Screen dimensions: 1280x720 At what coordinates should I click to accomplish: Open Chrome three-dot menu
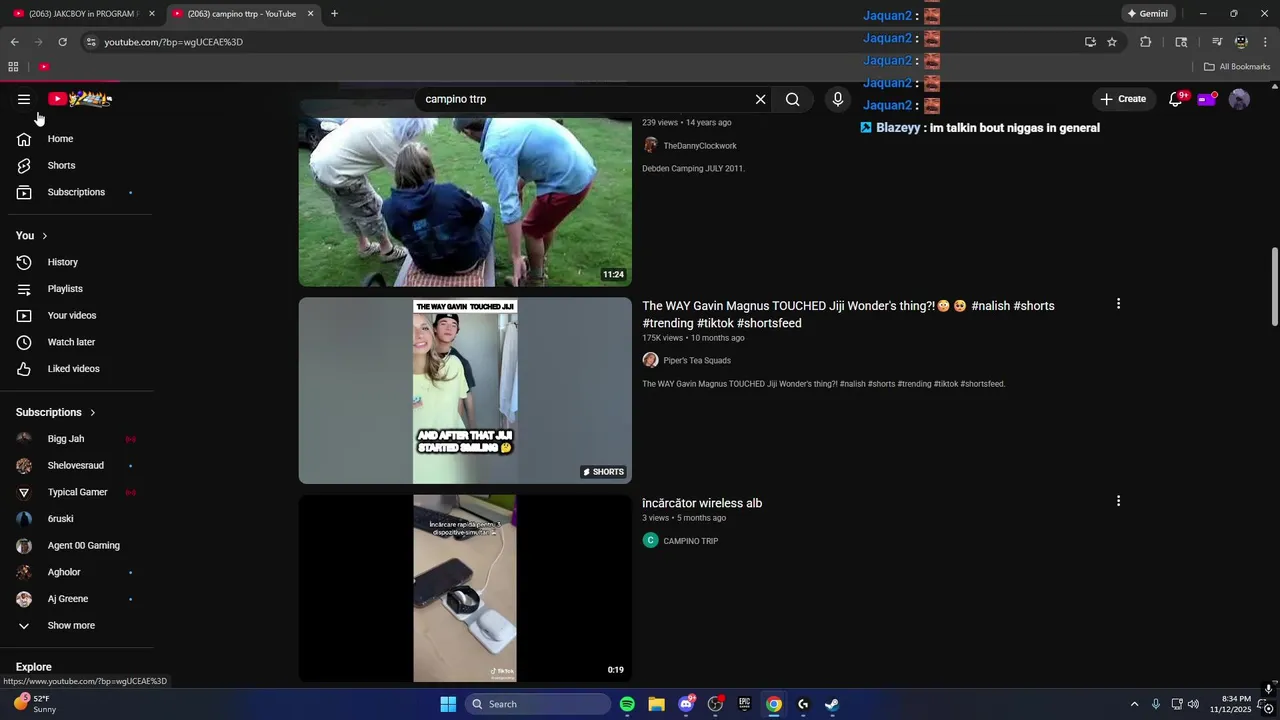point(1266,42)
